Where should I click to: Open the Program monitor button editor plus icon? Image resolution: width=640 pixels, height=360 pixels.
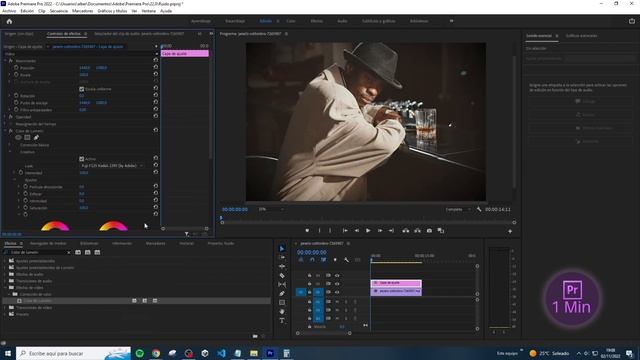510,231
